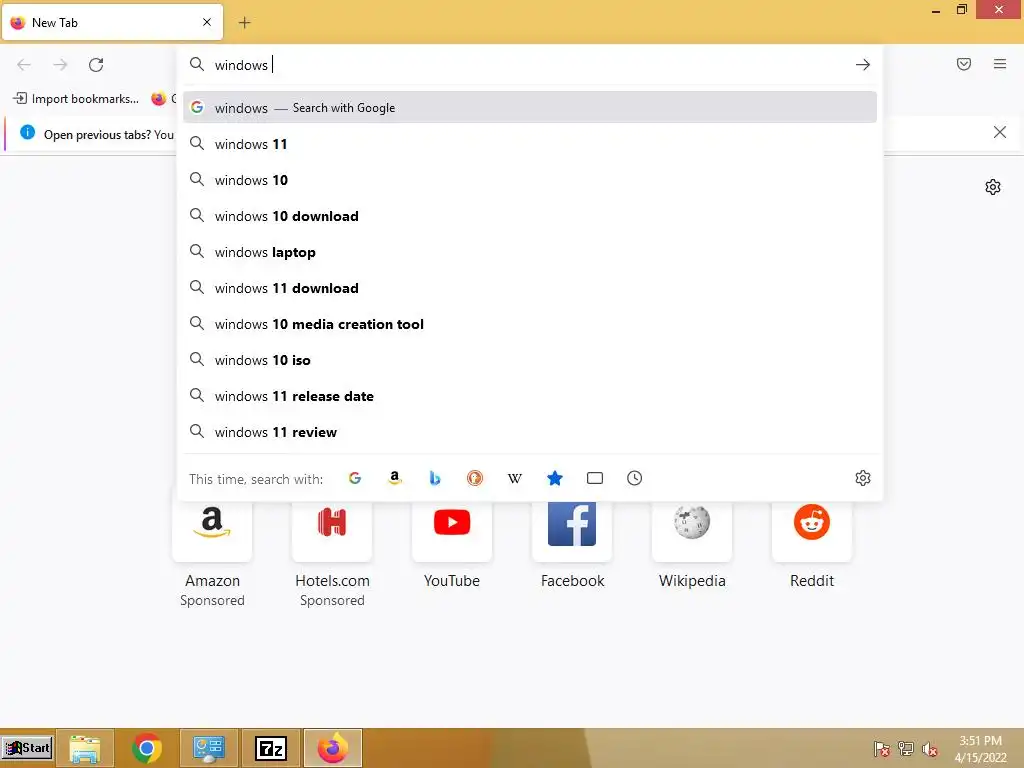Viewport: 1024px width, 768px height.
Task: Click the Windows Start button
Action: pyautogui.click(x=27, y=748)
